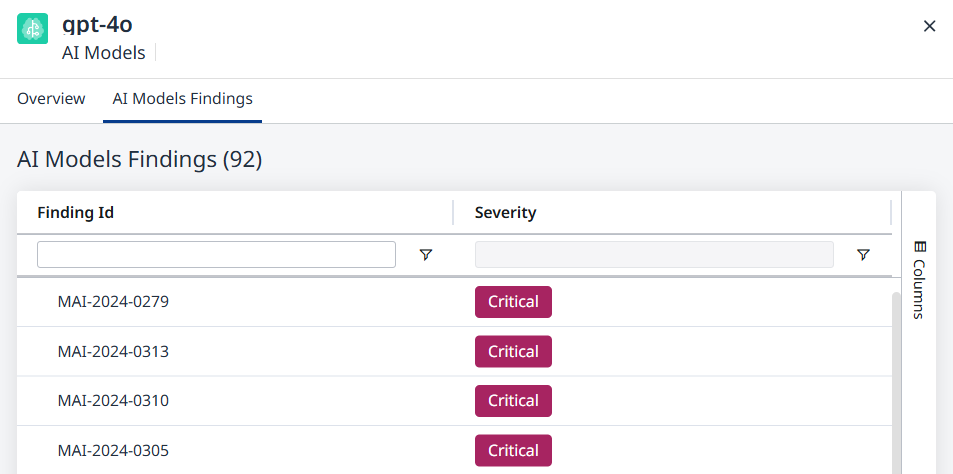
Task: Click the gpt-4o AI model brain icon
Action: 33,28
